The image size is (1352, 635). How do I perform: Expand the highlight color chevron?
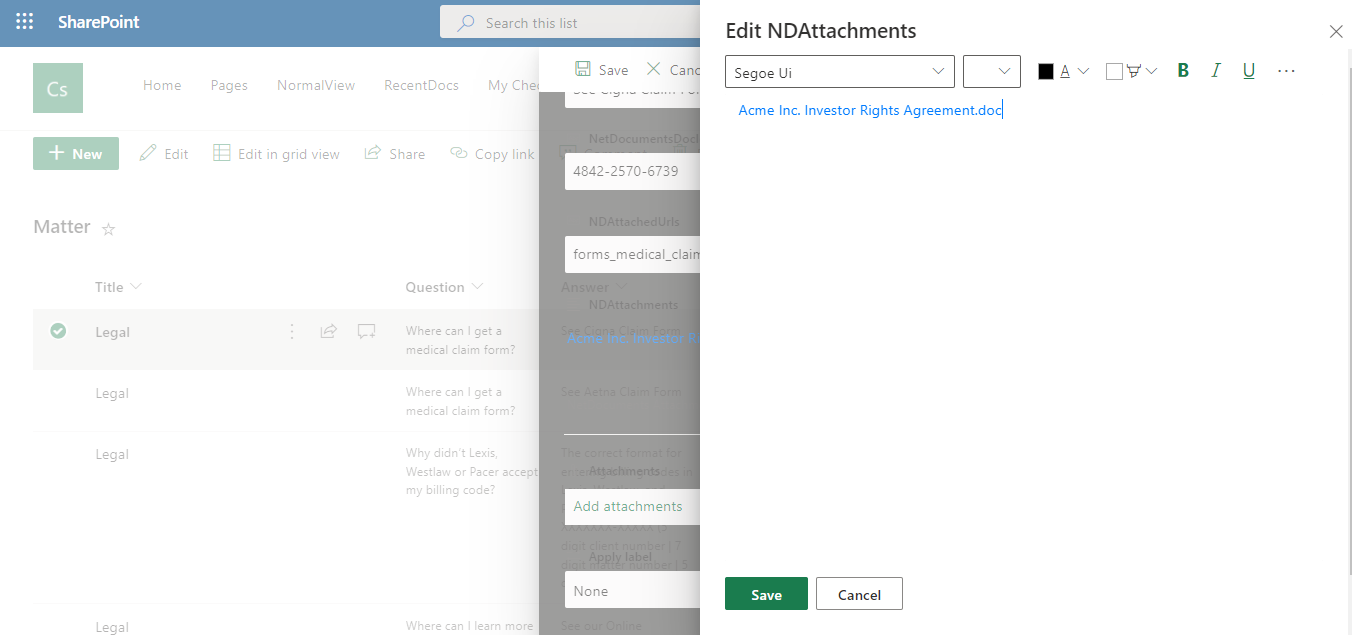click(x=1151, y=71)
